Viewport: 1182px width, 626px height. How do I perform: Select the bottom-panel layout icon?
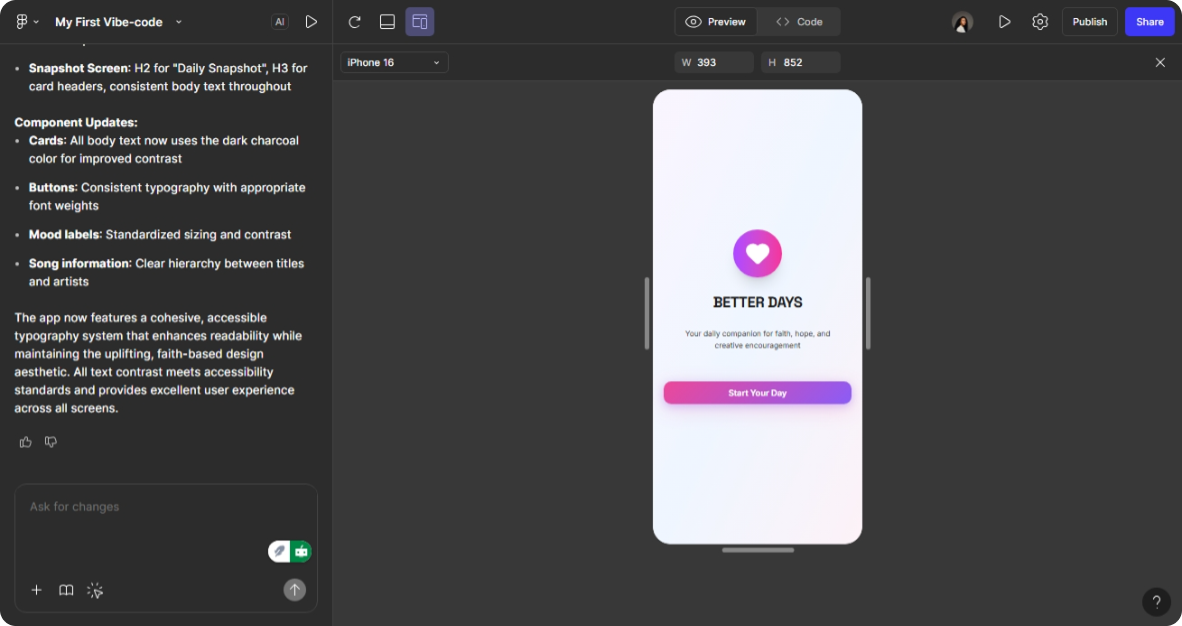[x=387, y=21]
